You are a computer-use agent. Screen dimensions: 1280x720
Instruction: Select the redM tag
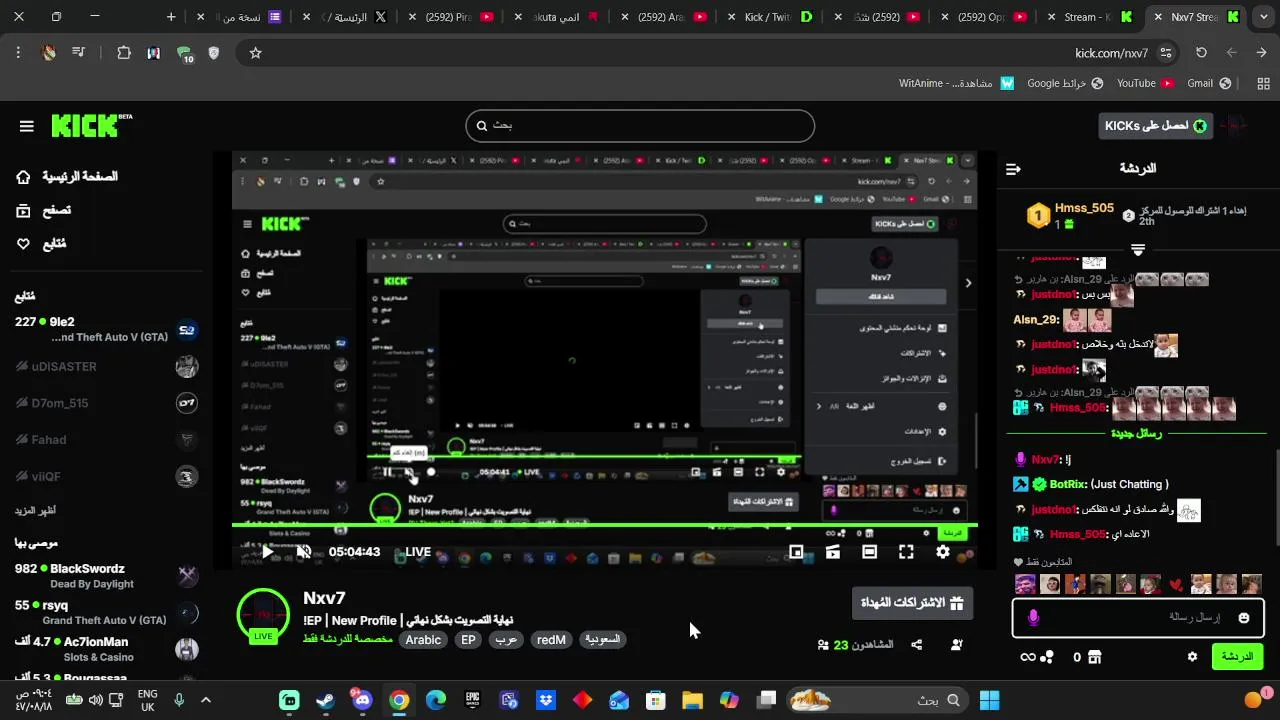(x=551, y=640)
